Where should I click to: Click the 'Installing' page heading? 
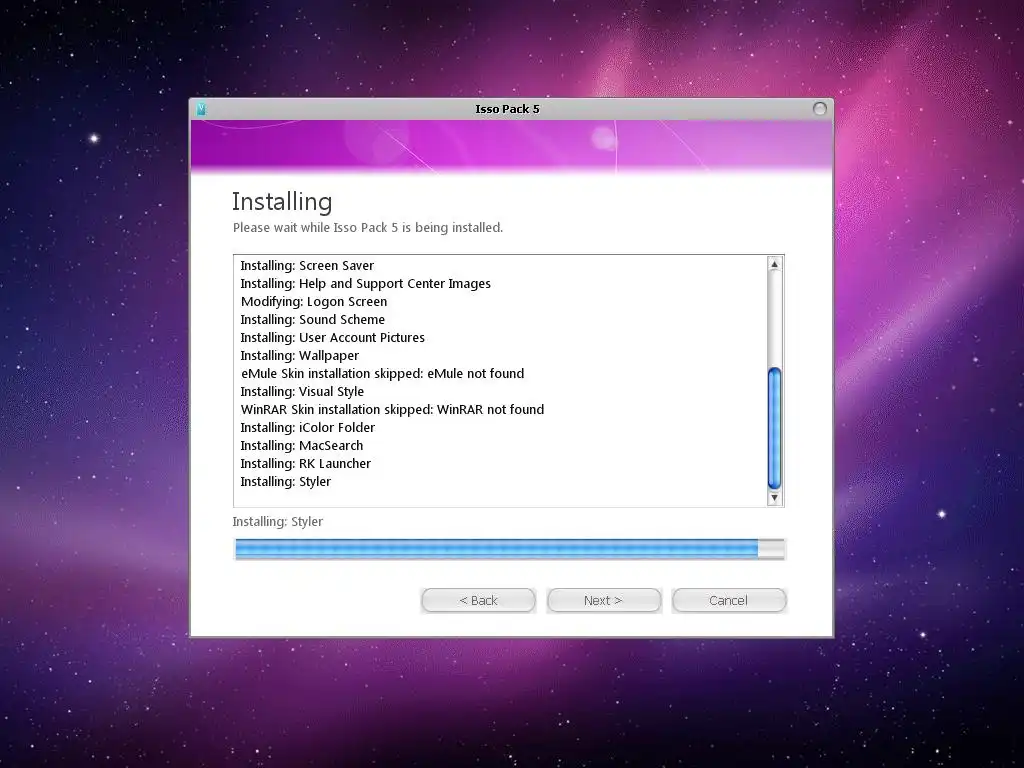click(x=282, y=202)
